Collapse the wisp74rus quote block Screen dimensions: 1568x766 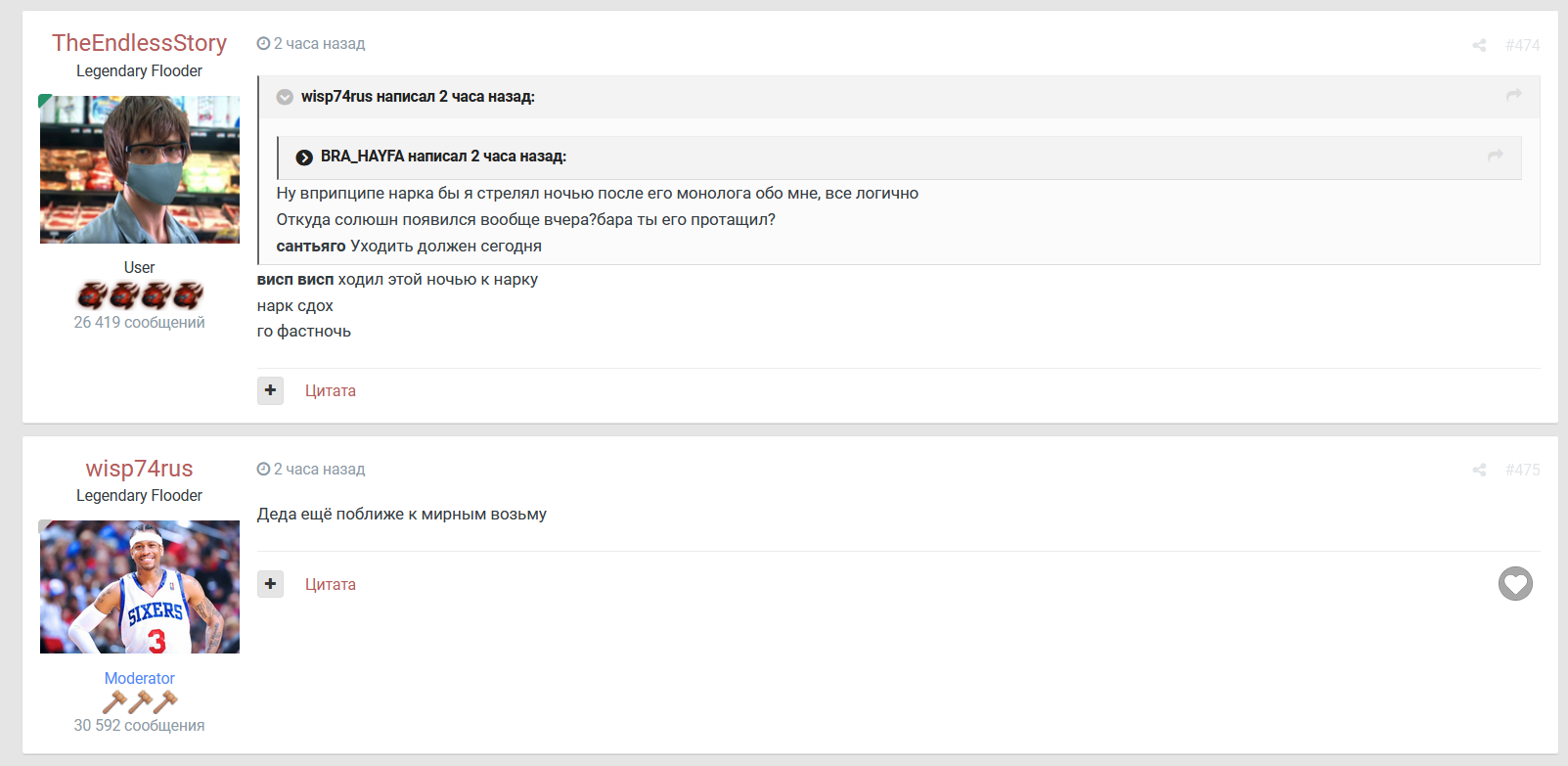coord(285,97)
